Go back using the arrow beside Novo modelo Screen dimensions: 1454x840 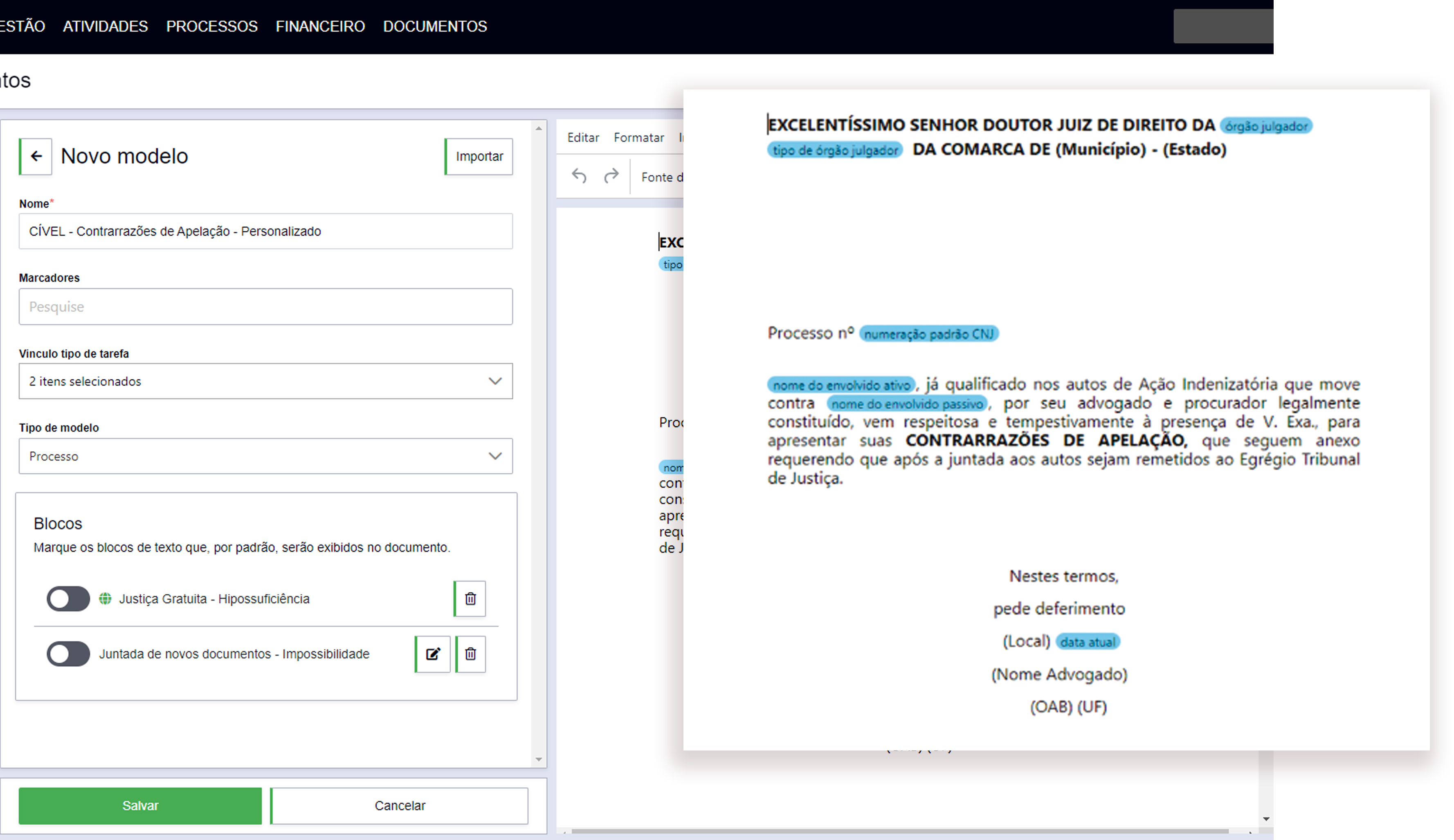point(36,156)
